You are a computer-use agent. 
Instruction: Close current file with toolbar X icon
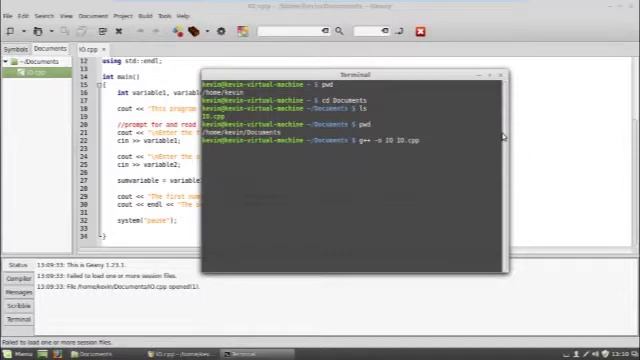click(119, 31)
